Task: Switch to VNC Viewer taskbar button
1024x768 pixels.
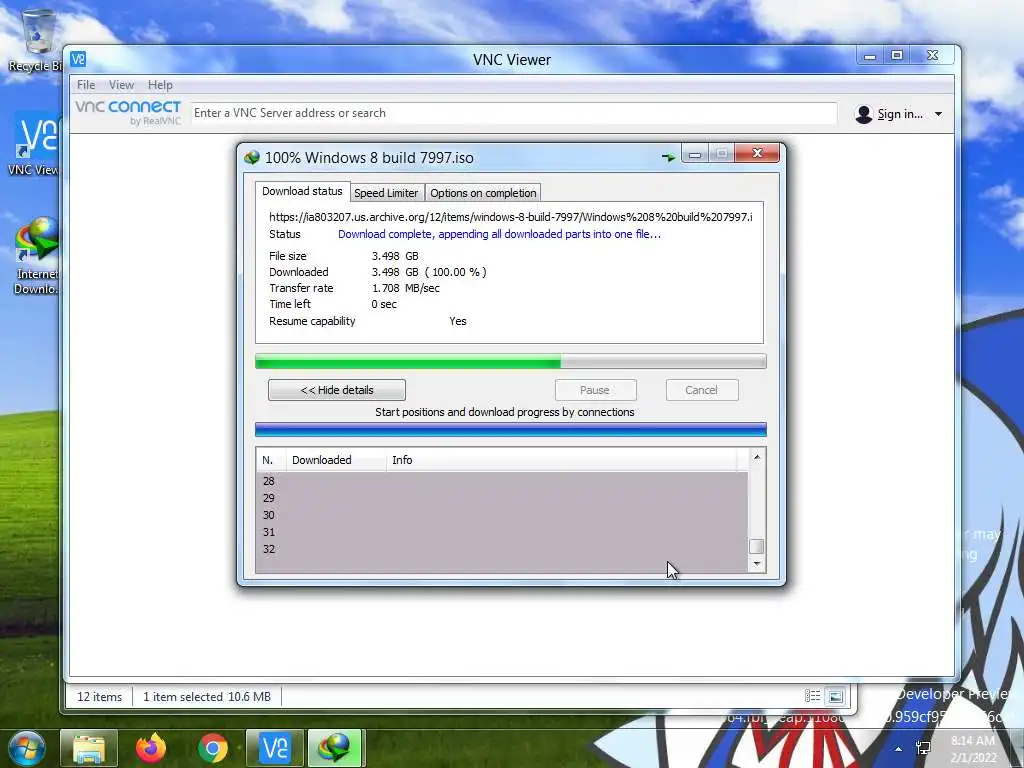Action: pos(274,748)
